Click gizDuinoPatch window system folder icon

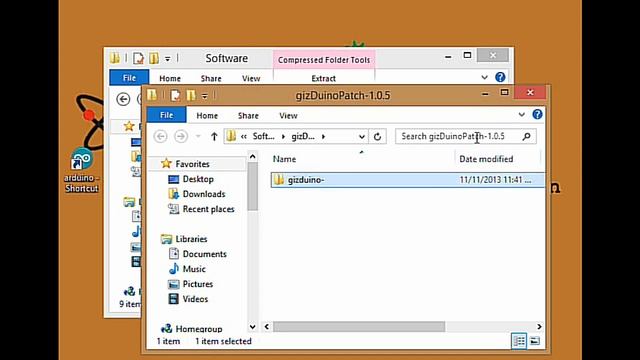[x=152, y=95]
